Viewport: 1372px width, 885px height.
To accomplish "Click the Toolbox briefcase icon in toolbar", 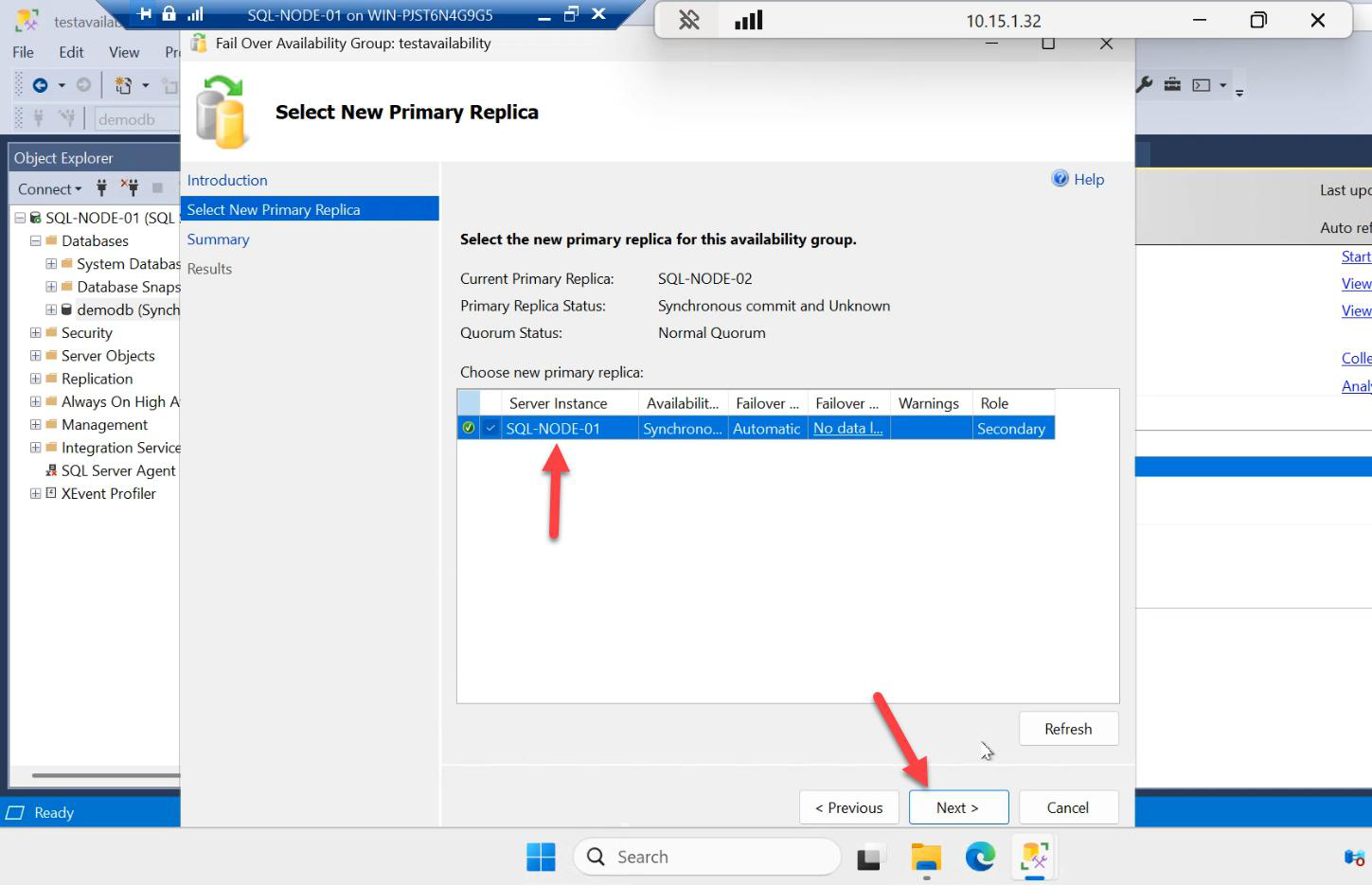I will point(1172,84).
